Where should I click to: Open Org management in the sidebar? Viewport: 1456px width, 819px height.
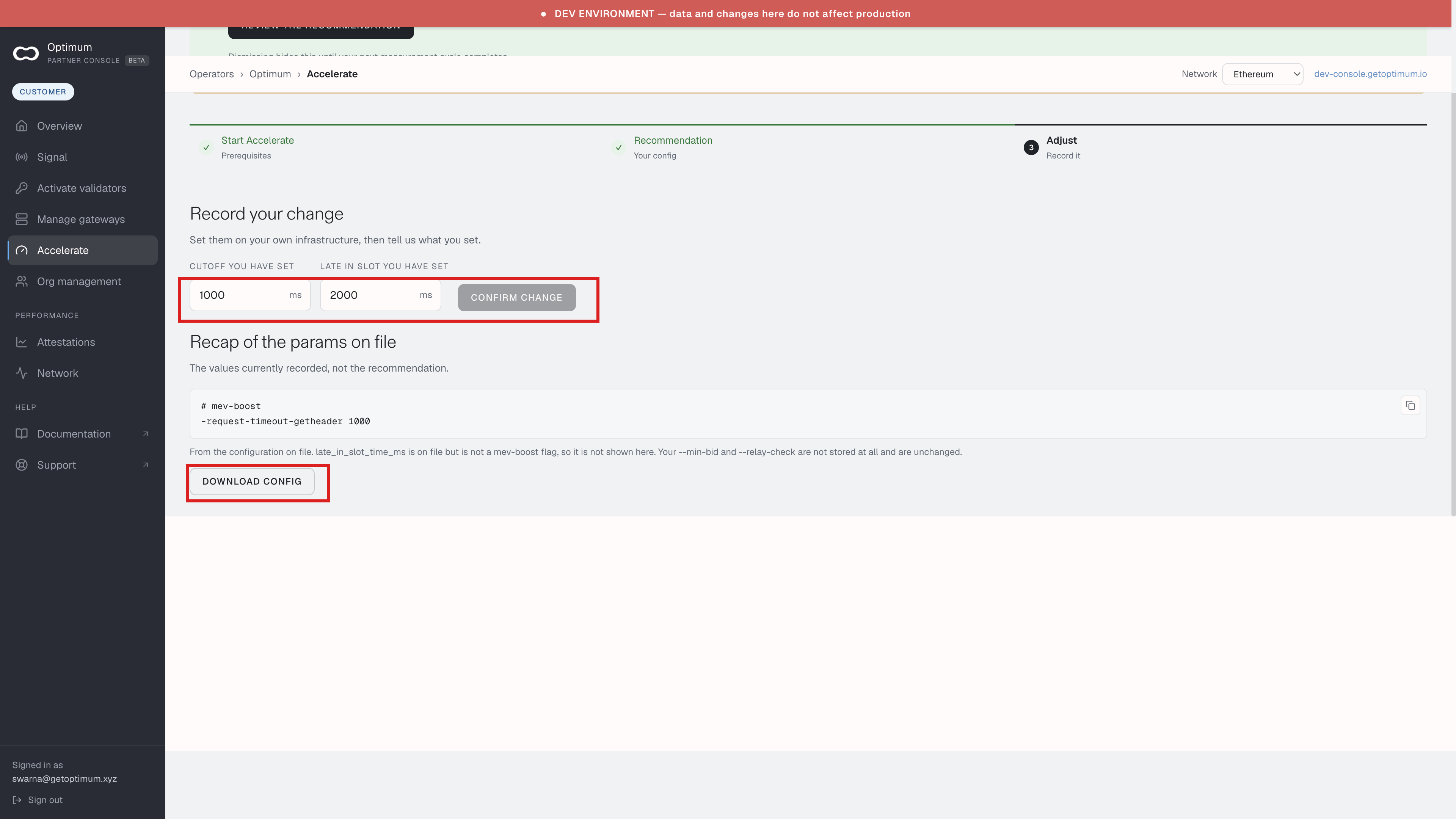(x=83, y=281)
